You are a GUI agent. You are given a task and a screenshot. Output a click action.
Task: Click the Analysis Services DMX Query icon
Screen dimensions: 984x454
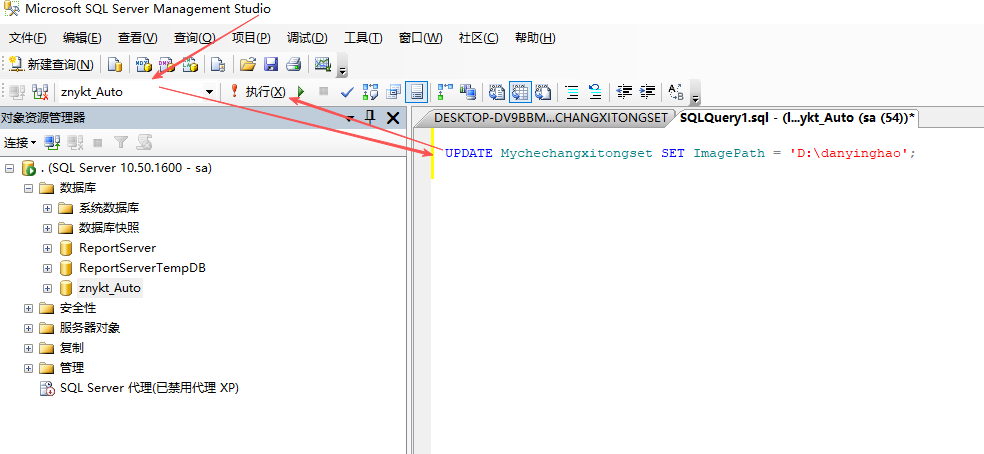168,64
